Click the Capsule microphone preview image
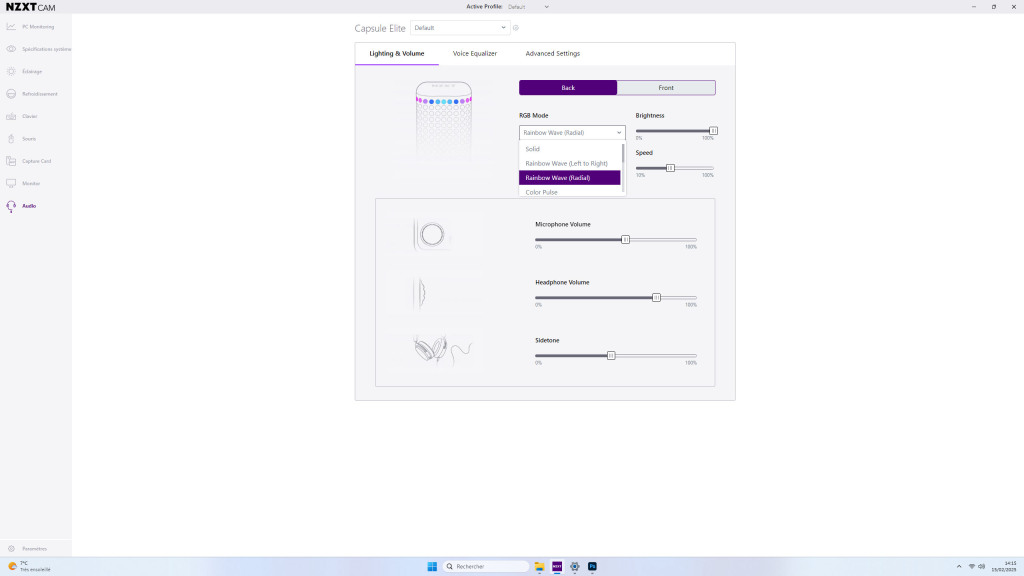The height and width of the screenshot is (576, 1024). coord(444,123)
